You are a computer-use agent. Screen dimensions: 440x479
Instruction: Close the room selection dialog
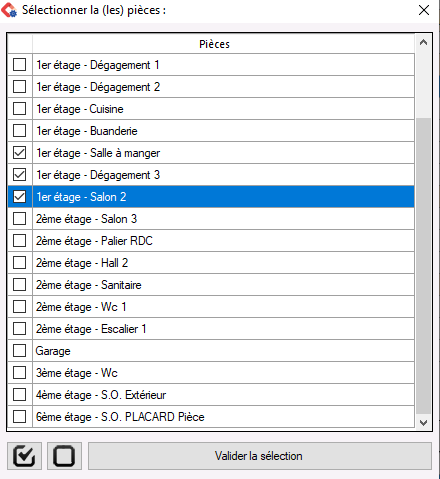(424, 10)
